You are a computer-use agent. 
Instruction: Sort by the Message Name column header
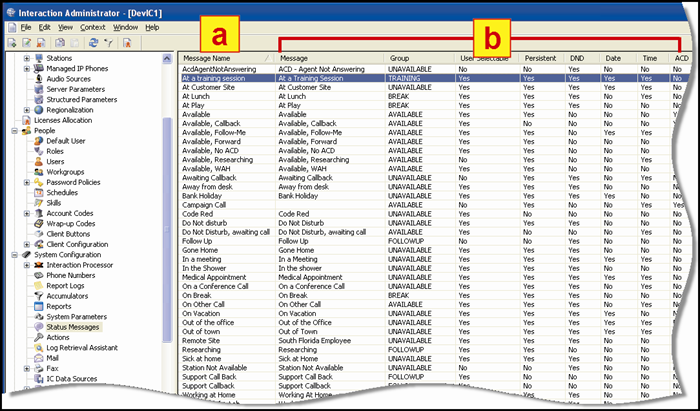[205, 59]
